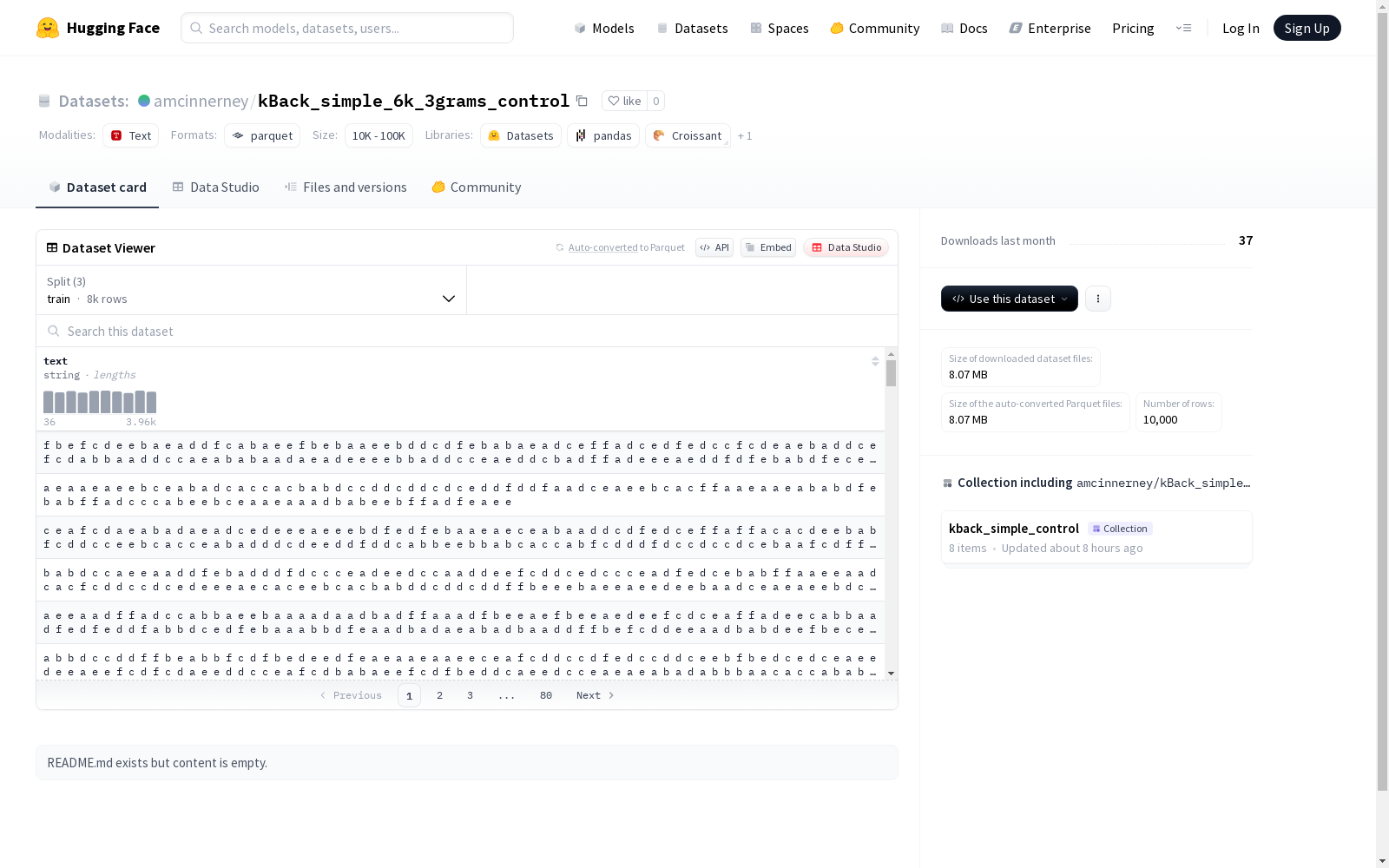Click the dataset viewer scrollbar down arrow
Screen dimensions: 1389x868
pyautogui.click(x=891, y=674)
